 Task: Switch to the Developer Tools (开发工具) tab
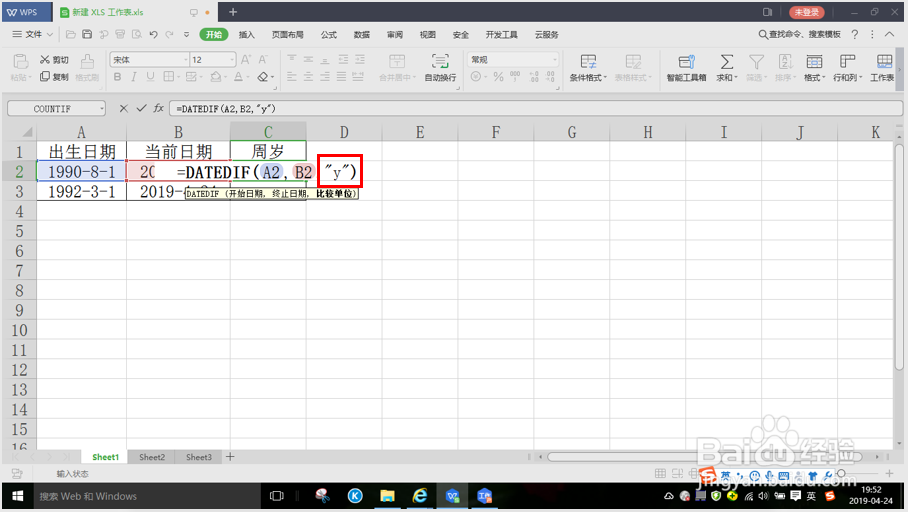tap(501, 35)
